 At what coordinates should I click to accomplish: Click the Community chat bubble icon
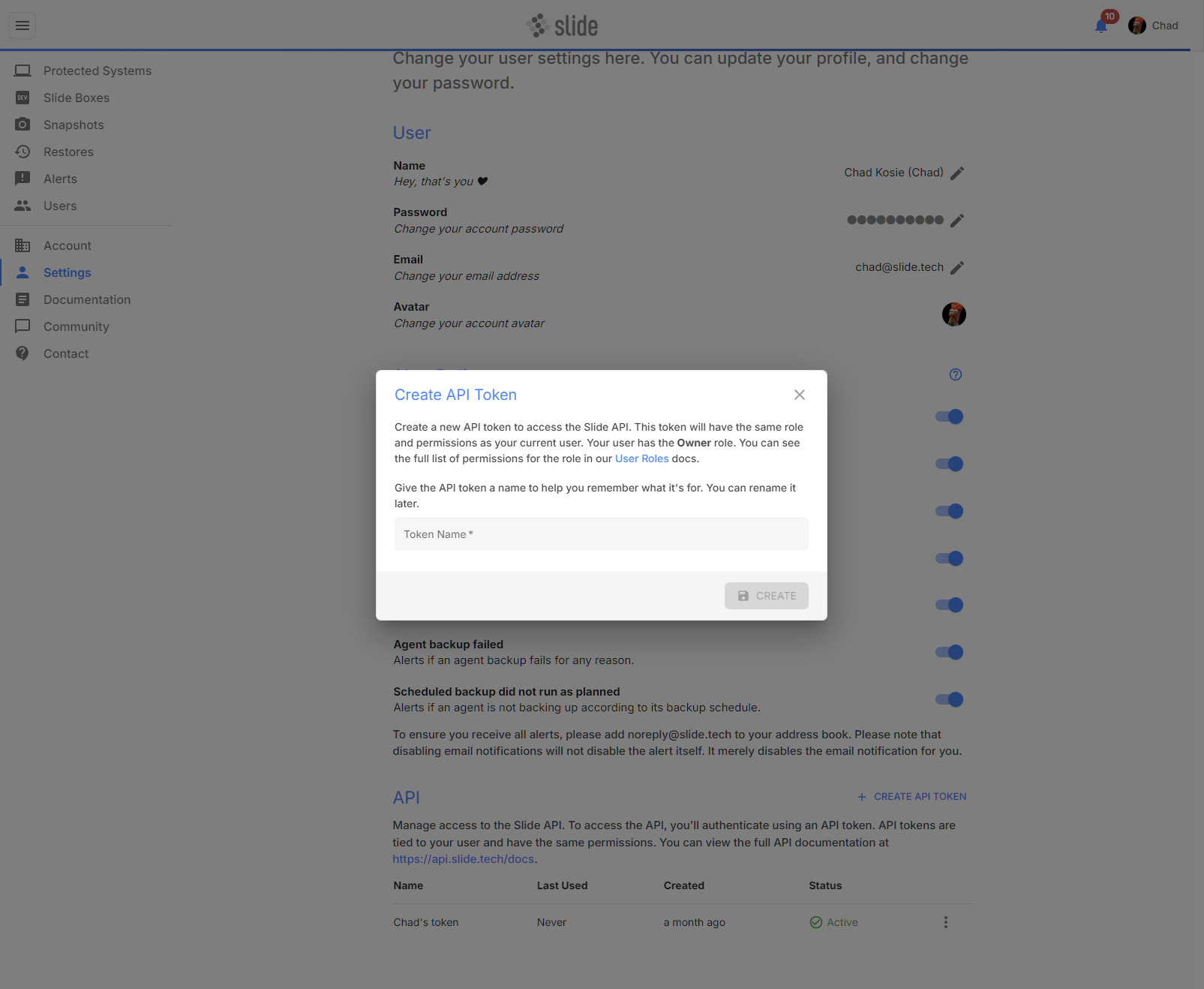pos(23,326)
